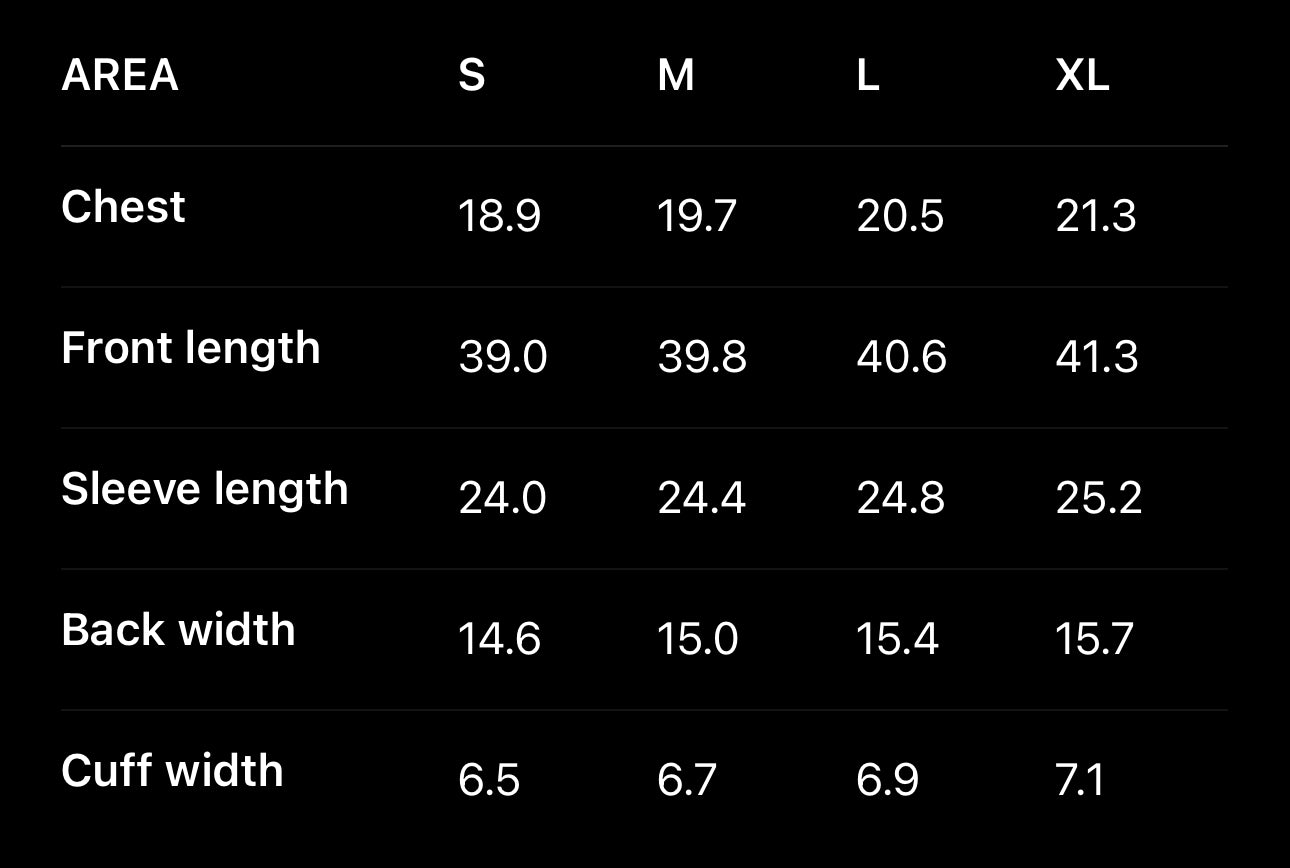Select the M size column header
The image size is (1290, 868).
[x=676, y=75]
